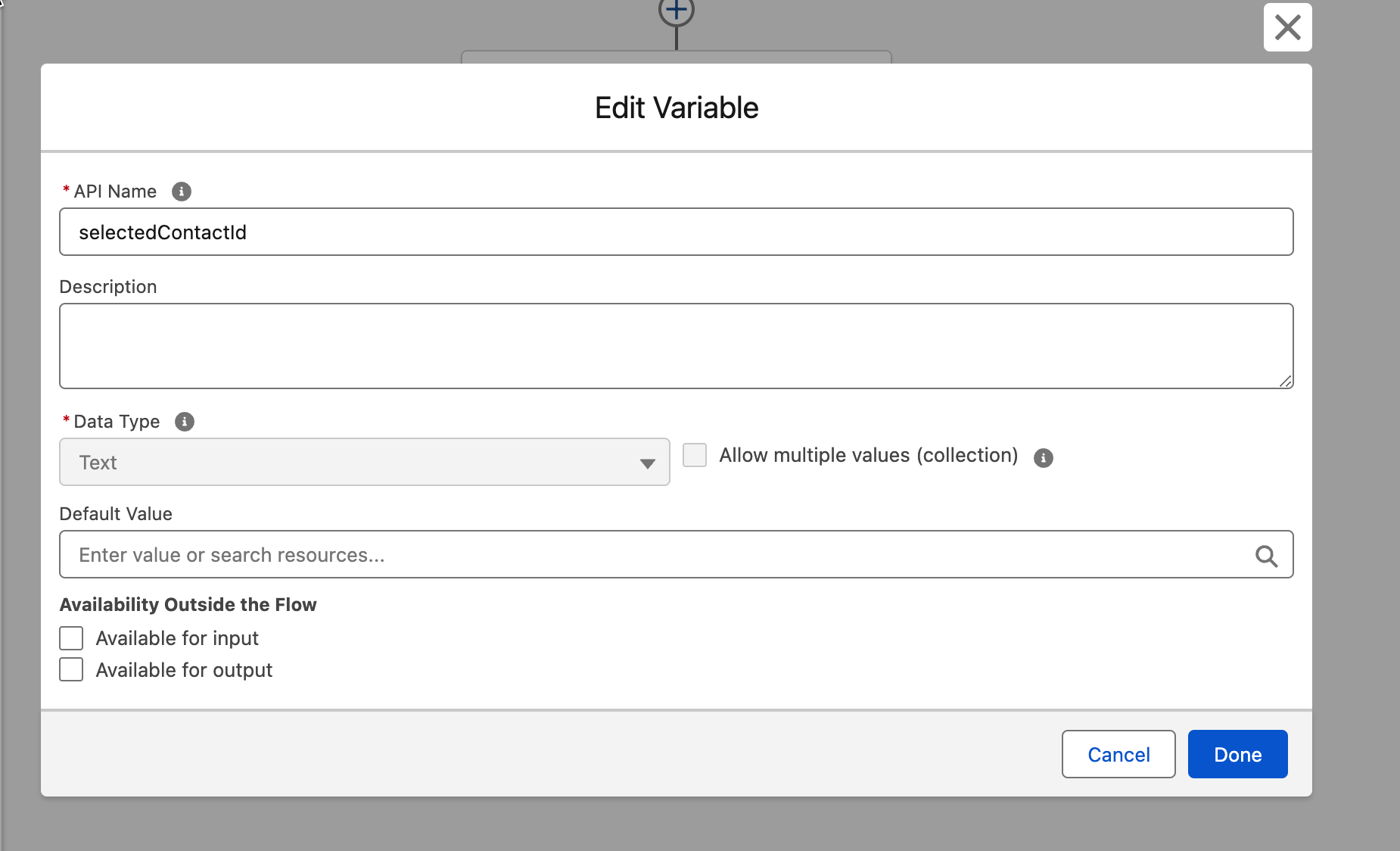Show info for the collection option
This screenshot has height=851, width=1400.
pos(1044,458)
